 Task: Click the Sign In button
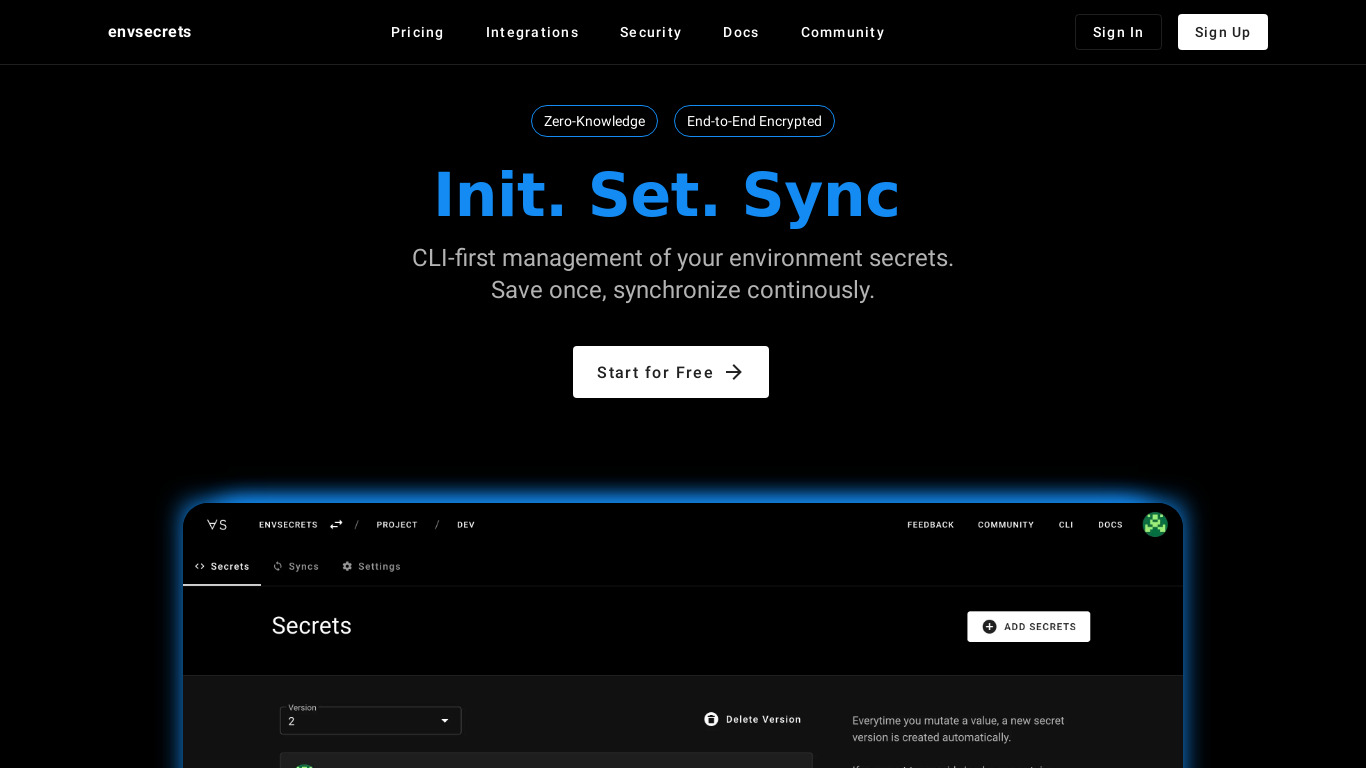click(x=1118, y=32)
